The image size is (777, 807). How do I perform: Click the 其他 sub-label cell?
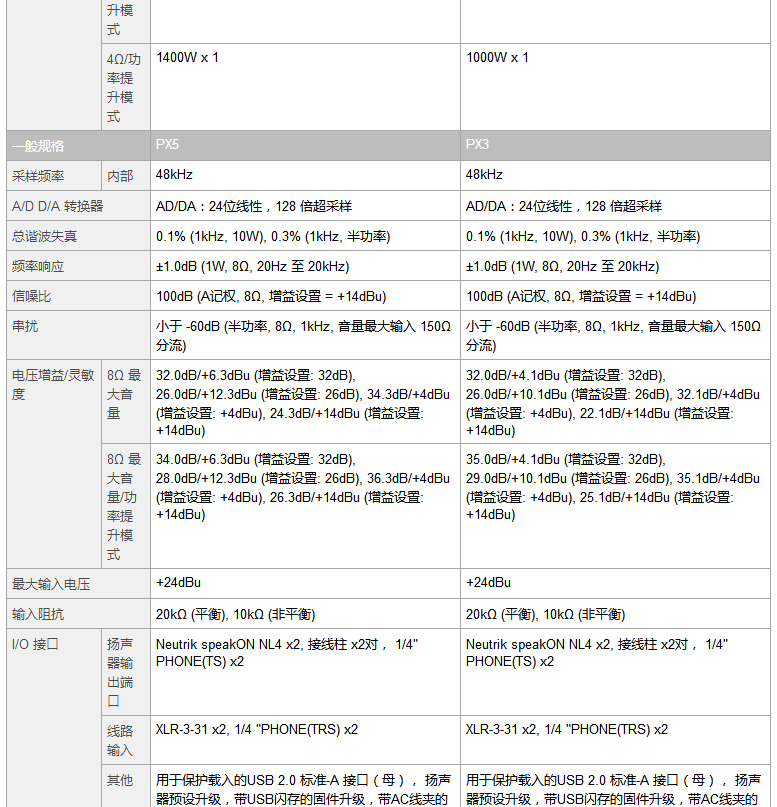click(126, 786)
